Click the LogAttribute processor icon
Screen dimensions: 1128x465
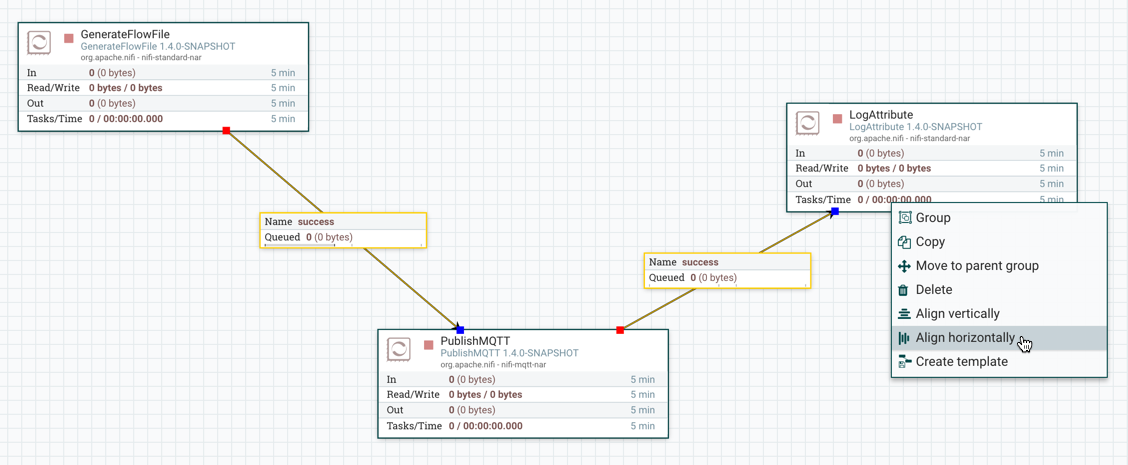808,122
